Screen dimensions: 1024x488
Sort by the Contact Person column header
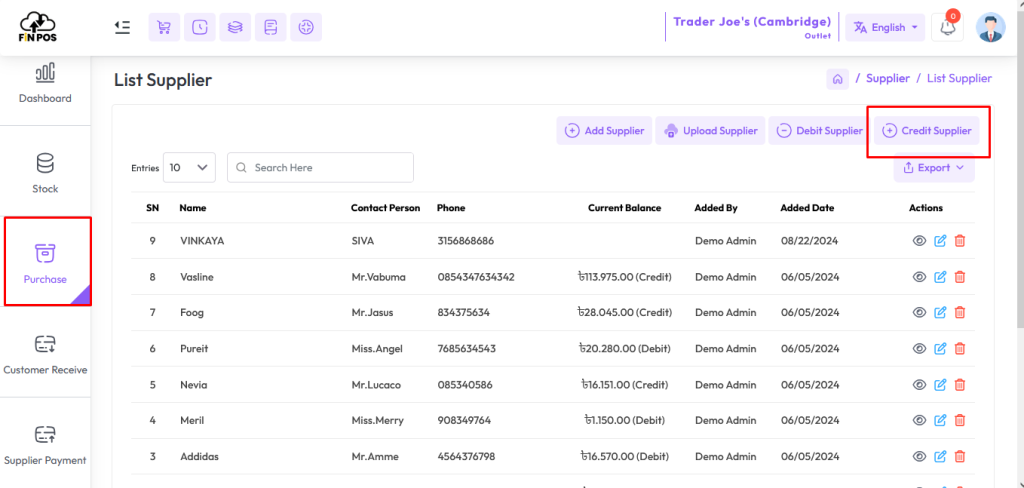pos(385,208)
